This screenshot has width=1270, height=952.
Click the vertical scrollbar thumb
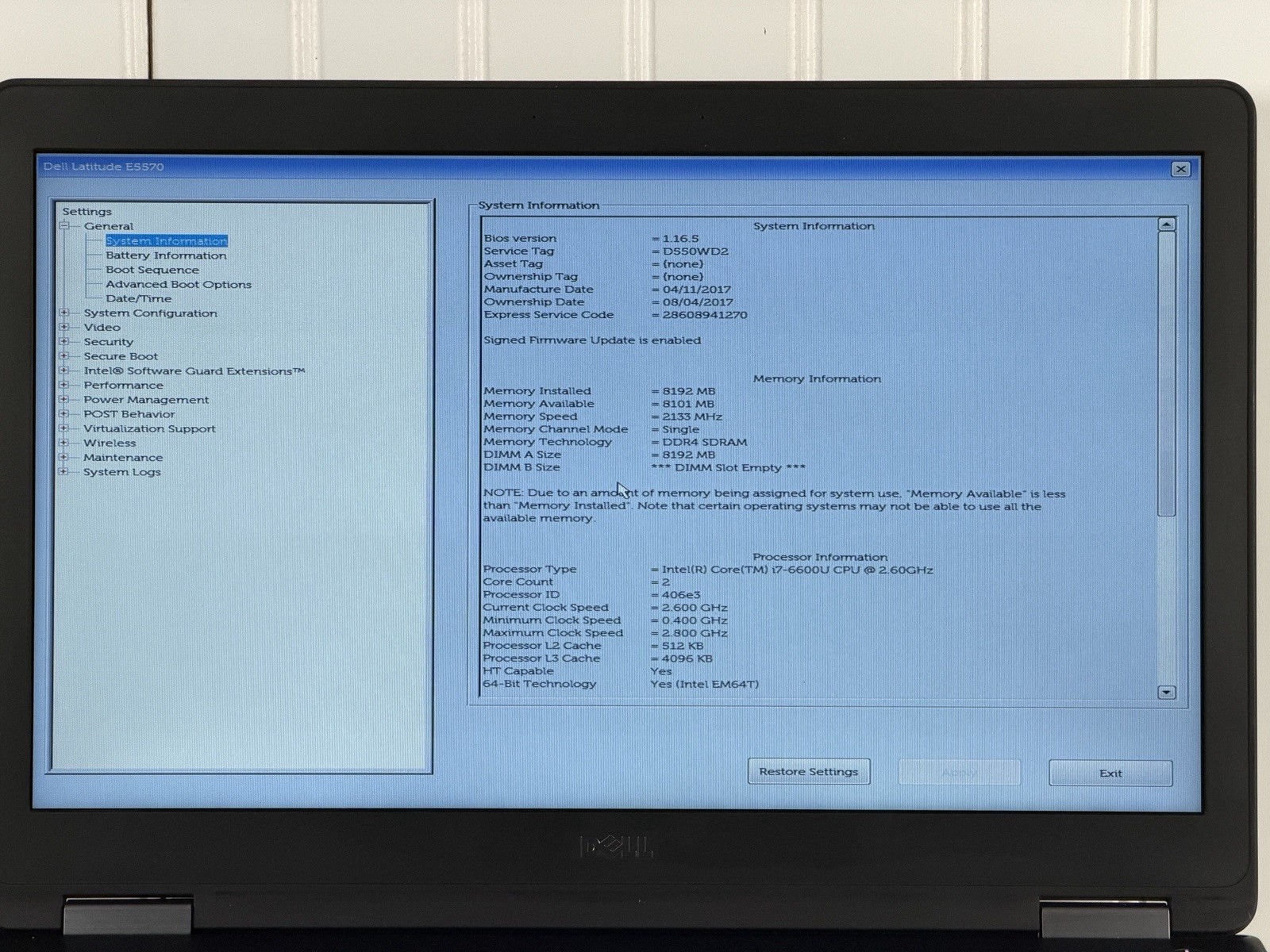click(1166, 374)
